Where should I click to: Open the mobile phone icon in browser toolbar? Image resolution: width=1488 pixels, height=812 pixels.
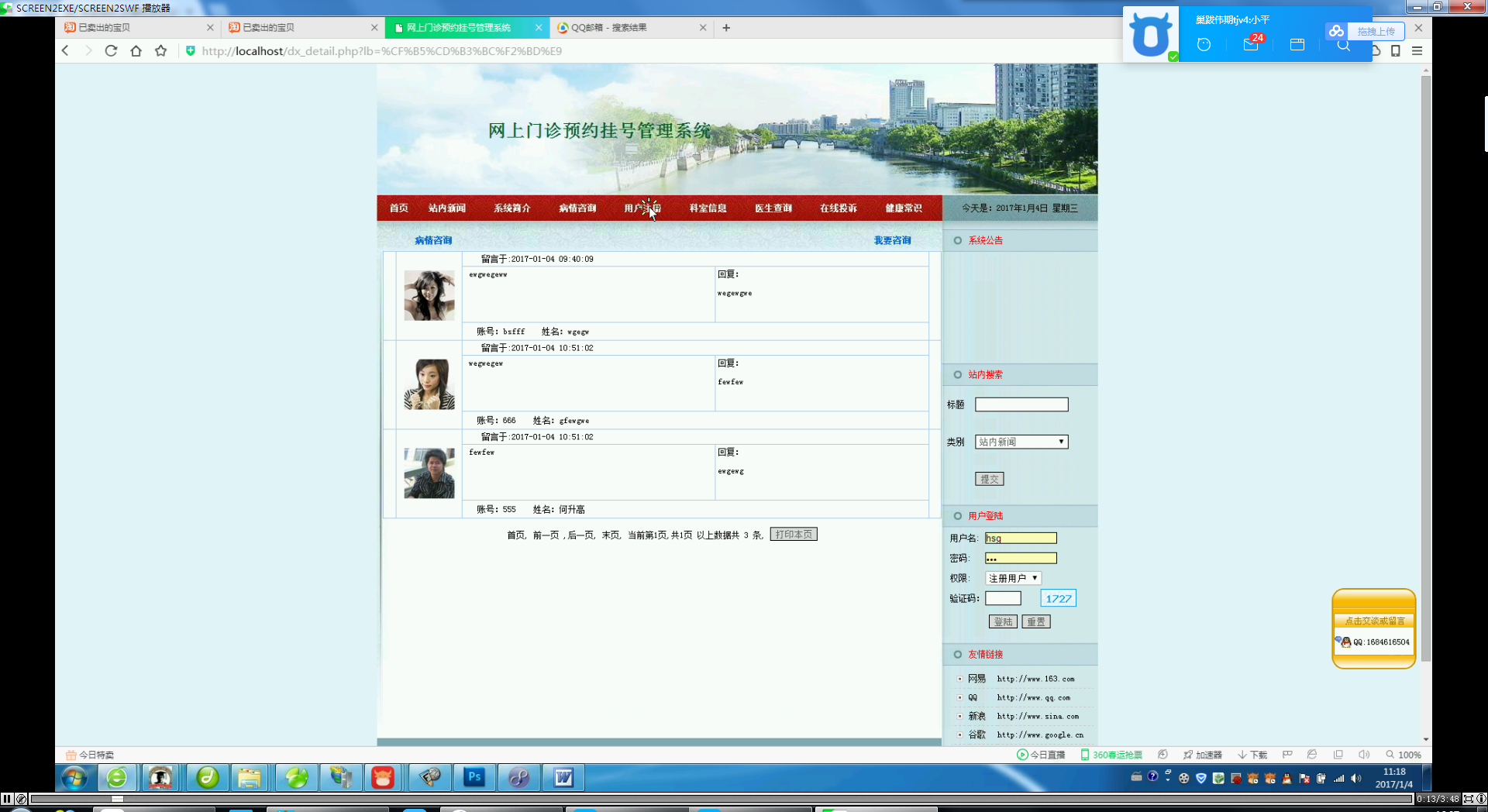(1395, 50)
